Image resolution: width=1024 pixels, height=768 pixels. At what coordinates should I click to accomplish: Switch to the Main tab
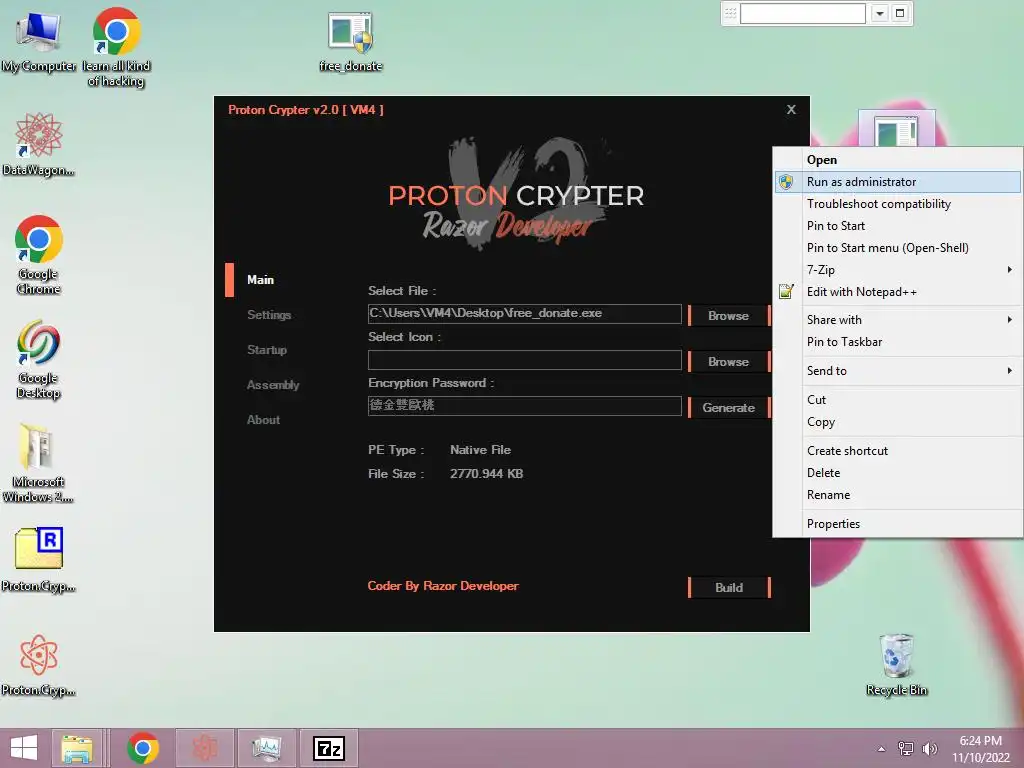(261, 280)
